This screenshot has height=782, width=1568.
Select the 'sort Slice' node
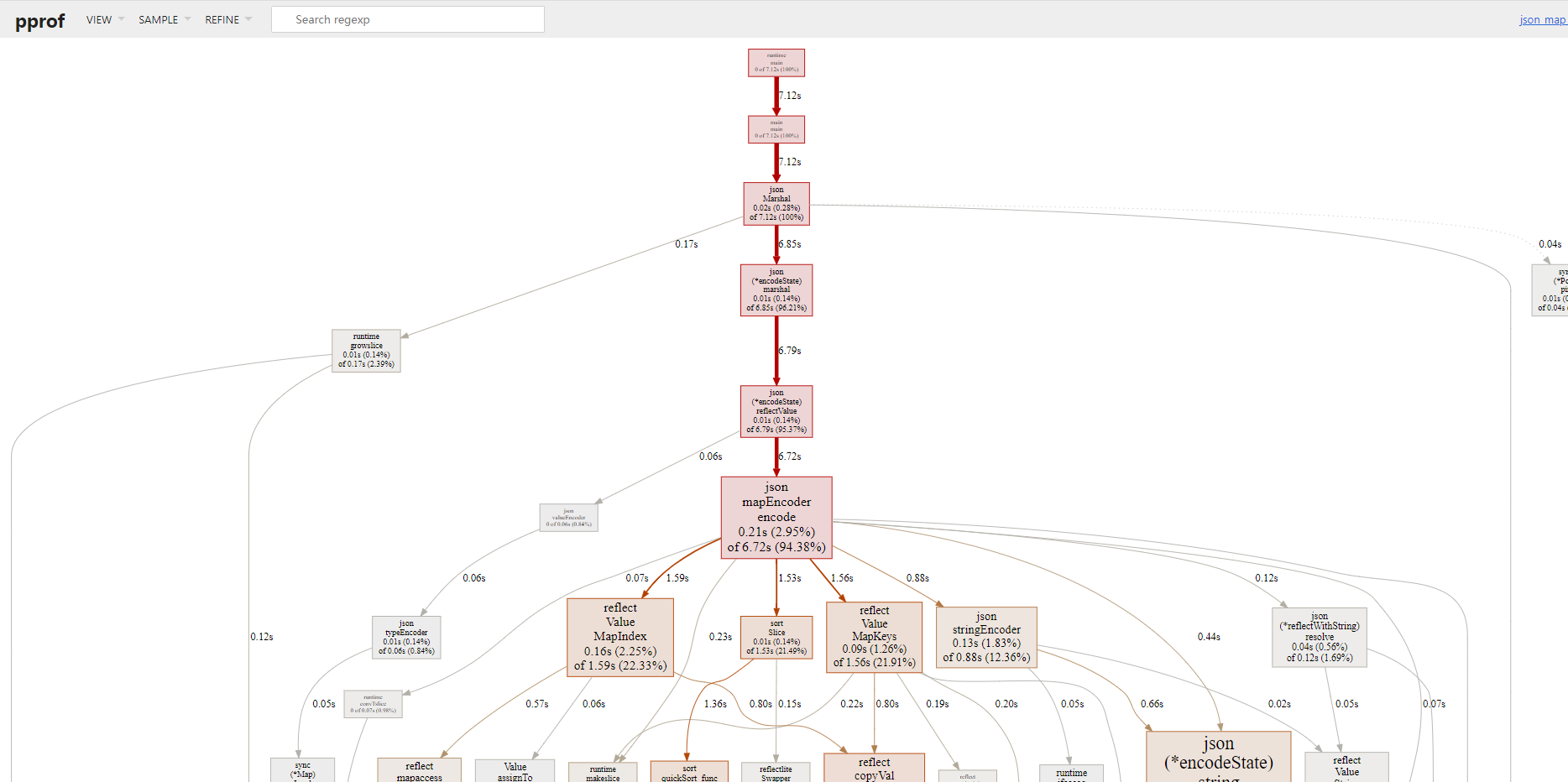coord(776,638)
